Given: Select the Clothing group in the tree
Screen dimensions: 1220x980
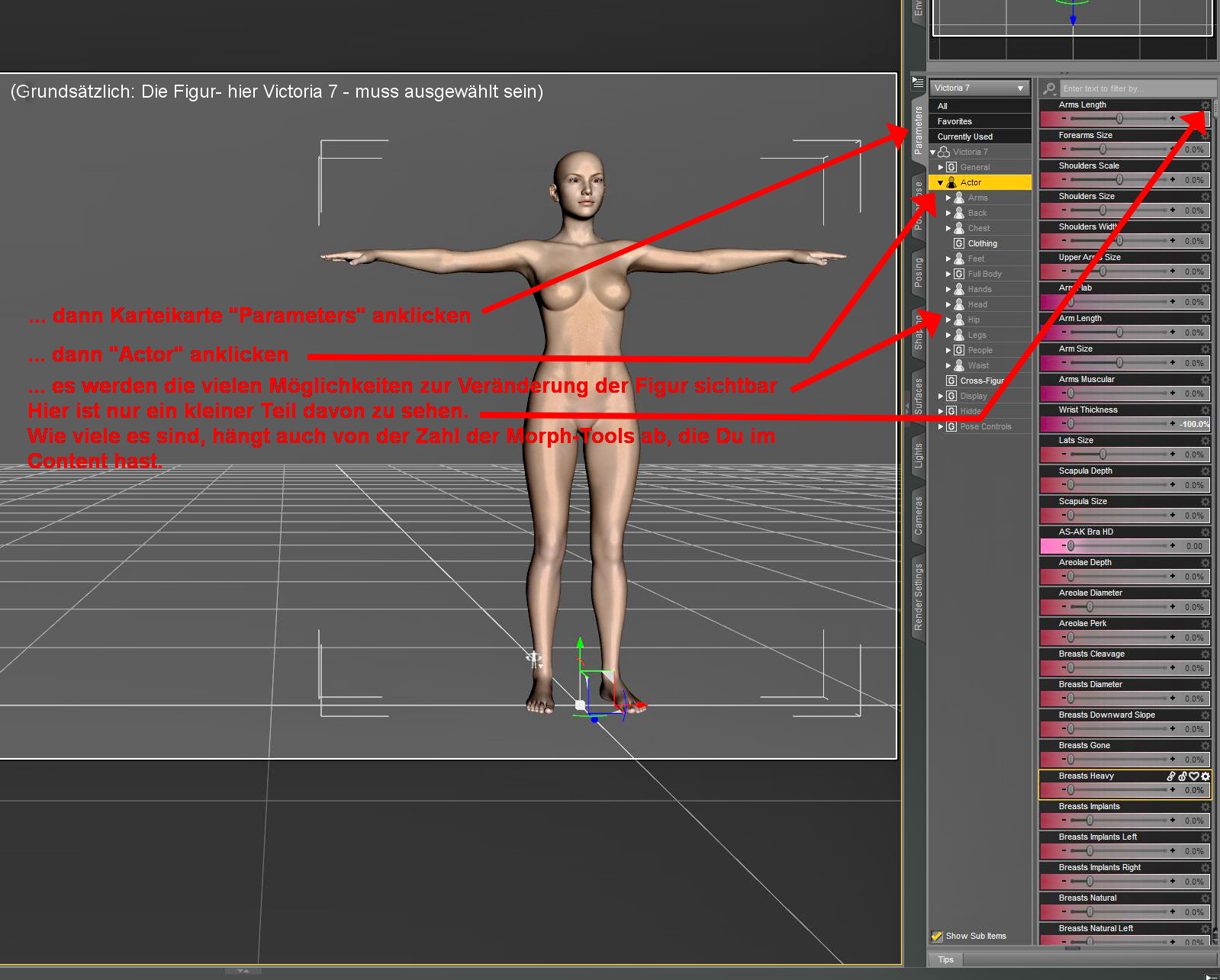Looking at the screenshot, I should click(x=982, y=243).
